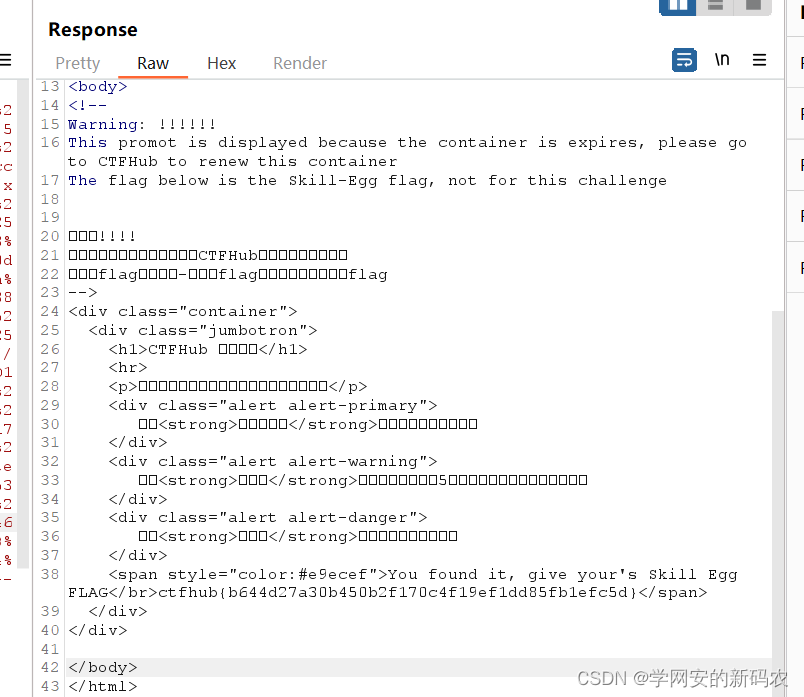
Task: Click the ctfhub{b644d27a...} flag text
Action: point(398,593)
